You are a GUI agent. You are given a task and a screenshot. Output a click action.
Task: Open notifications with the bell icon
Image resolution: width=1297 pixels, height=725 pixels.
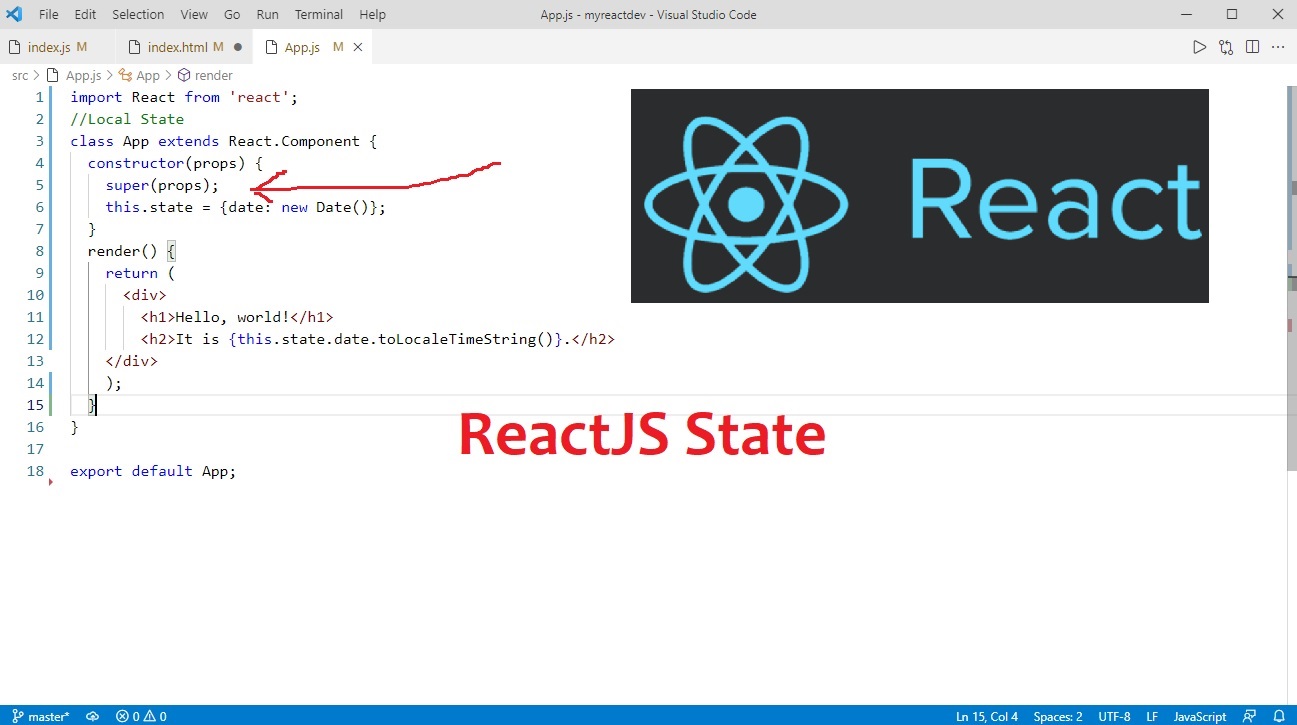point(1281,716)
